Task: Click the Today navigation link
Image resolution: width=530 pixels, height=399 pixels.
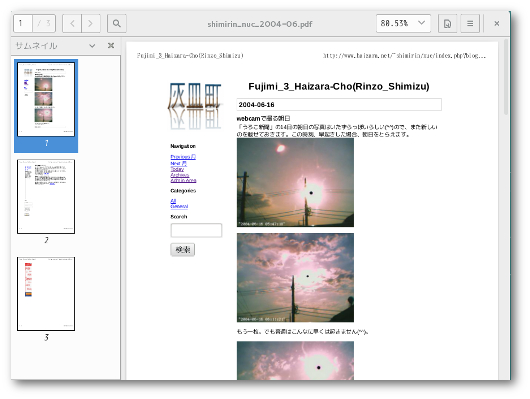Action: [177, 169]
